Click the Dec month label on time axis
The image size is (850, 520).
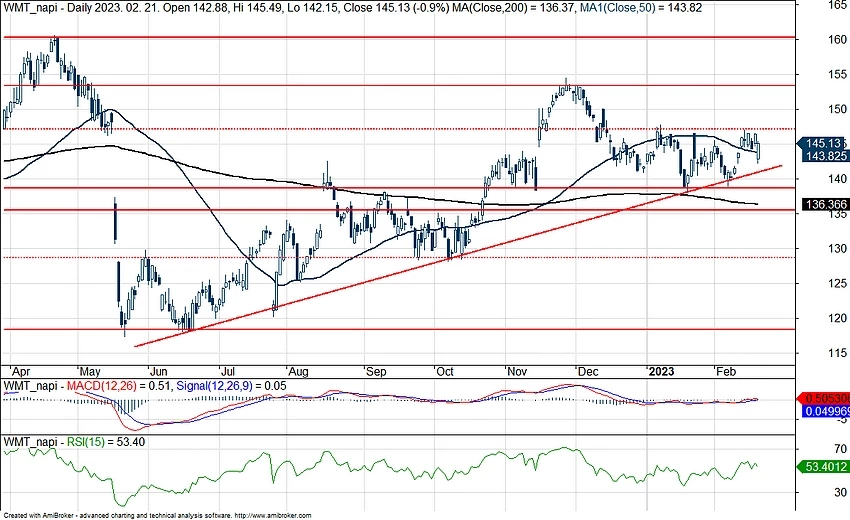tap(588, 372)
